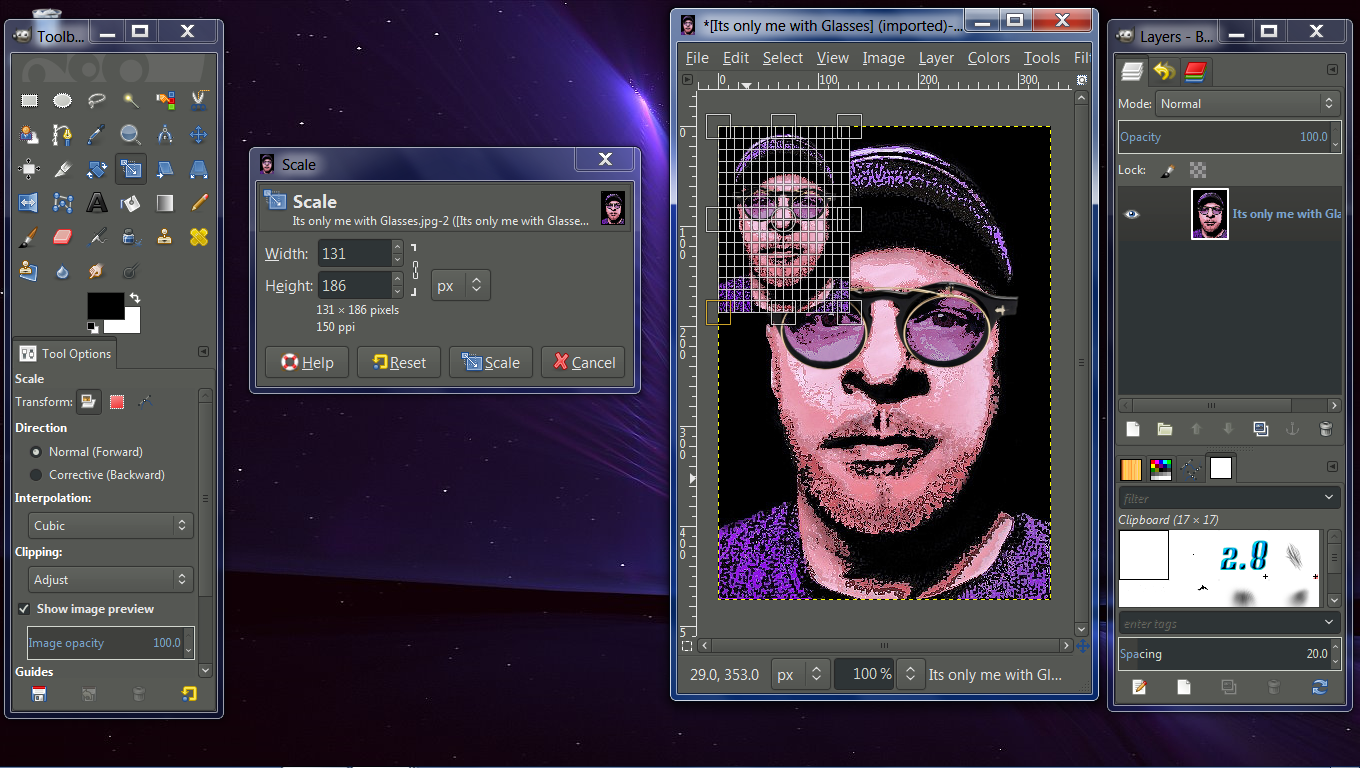Image resolution: width=1360 pixels, height=768 pixels.
Task: Adjust the brush Spacing slider
Action: coord(1229,654)
